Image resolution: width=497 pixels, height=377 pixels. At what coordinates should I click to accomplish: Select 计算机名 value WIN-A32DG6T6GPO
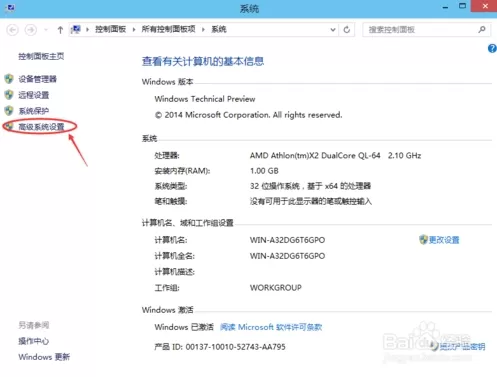point(287,240)
